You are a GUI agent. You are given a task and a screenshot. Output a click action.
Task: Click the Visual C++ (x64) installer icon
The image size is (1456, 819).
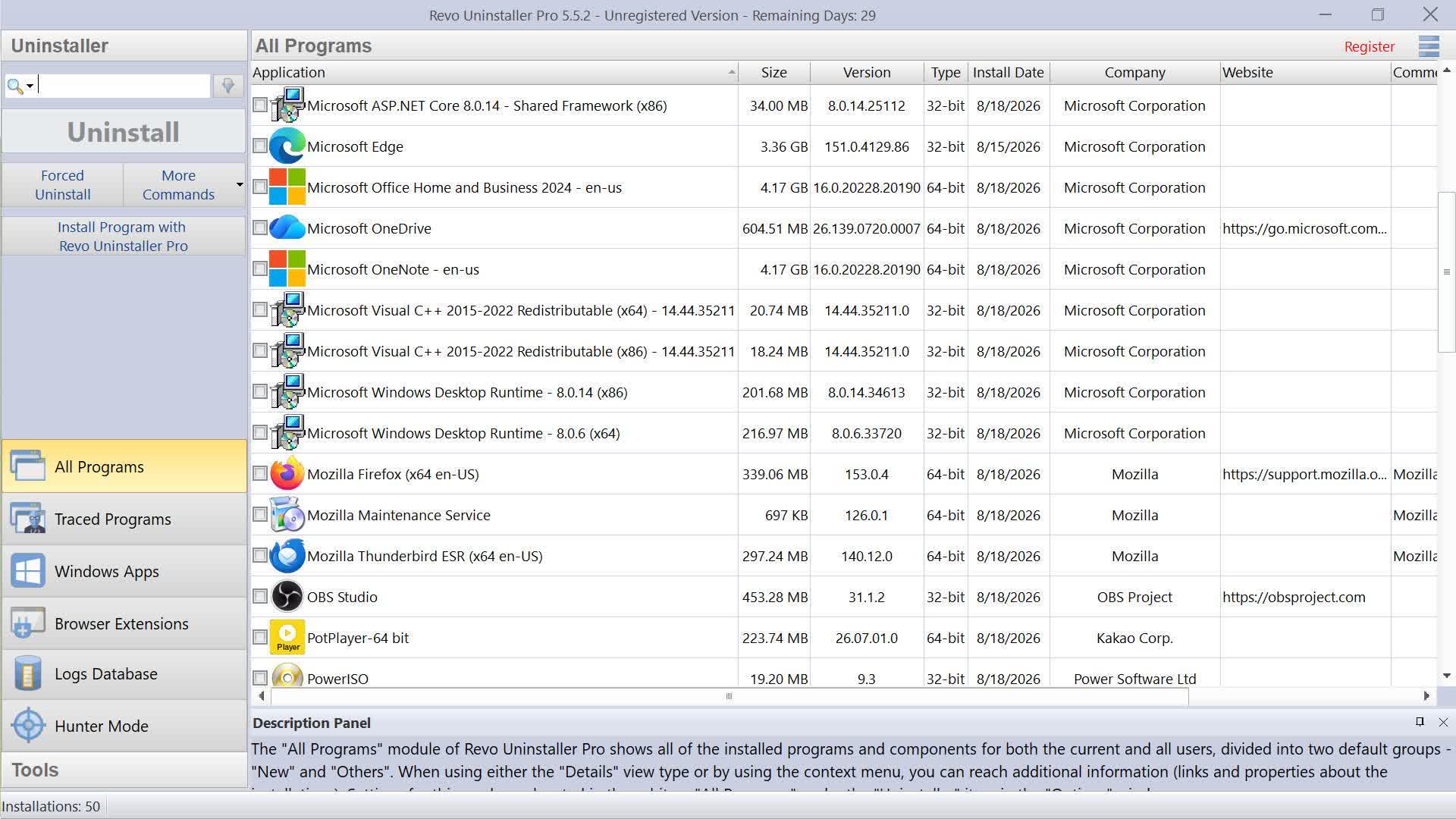tap(287, 310)
